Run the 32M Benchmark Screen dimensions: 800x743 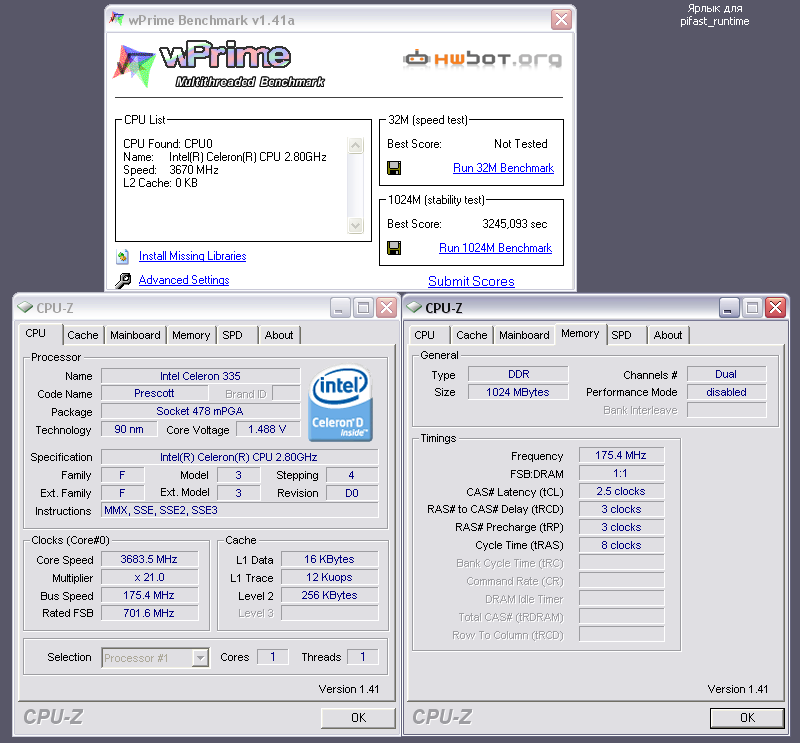point(503,168)
